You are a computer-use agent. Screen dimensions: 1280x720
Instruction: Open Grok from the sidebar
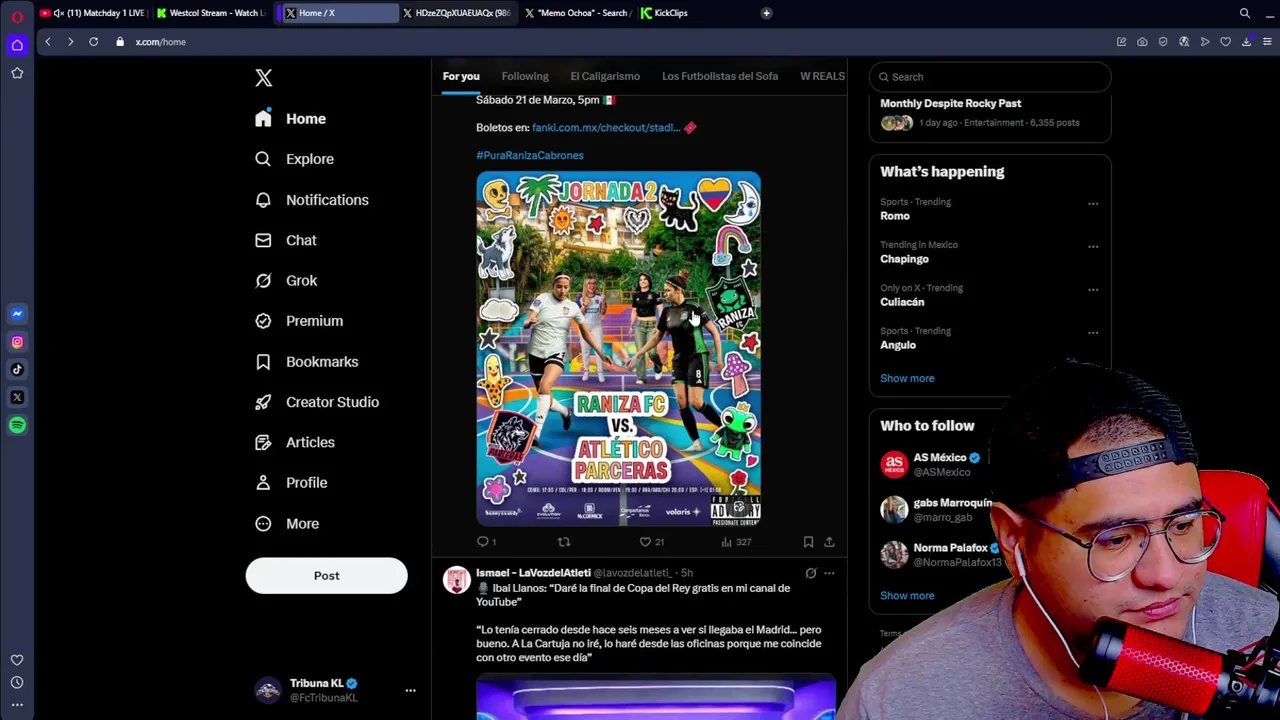click(286, 281)
